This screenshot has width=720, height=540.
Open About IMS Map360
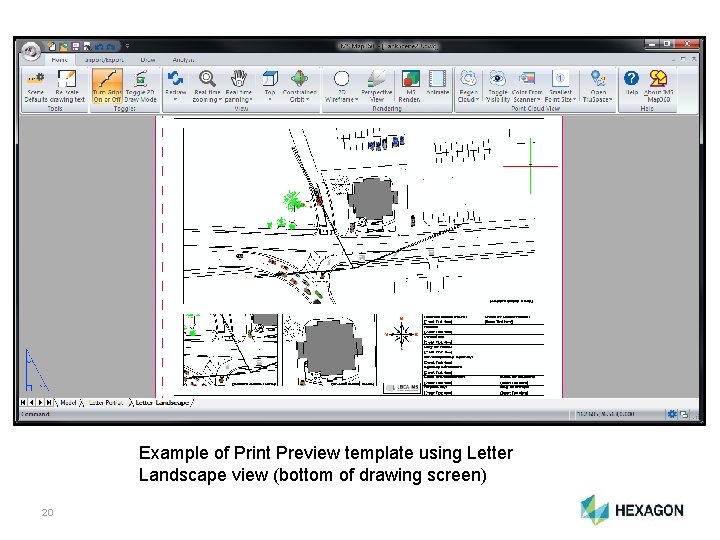coord(658,86)
